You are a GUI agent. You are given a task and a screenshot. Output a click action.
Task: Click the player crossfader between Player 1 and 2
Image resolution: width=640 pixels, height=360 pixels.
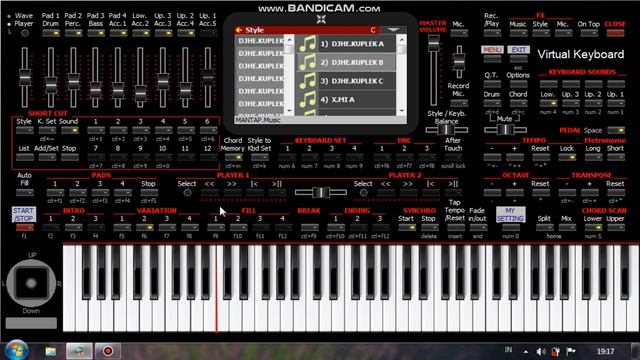[x=321, y=192]
